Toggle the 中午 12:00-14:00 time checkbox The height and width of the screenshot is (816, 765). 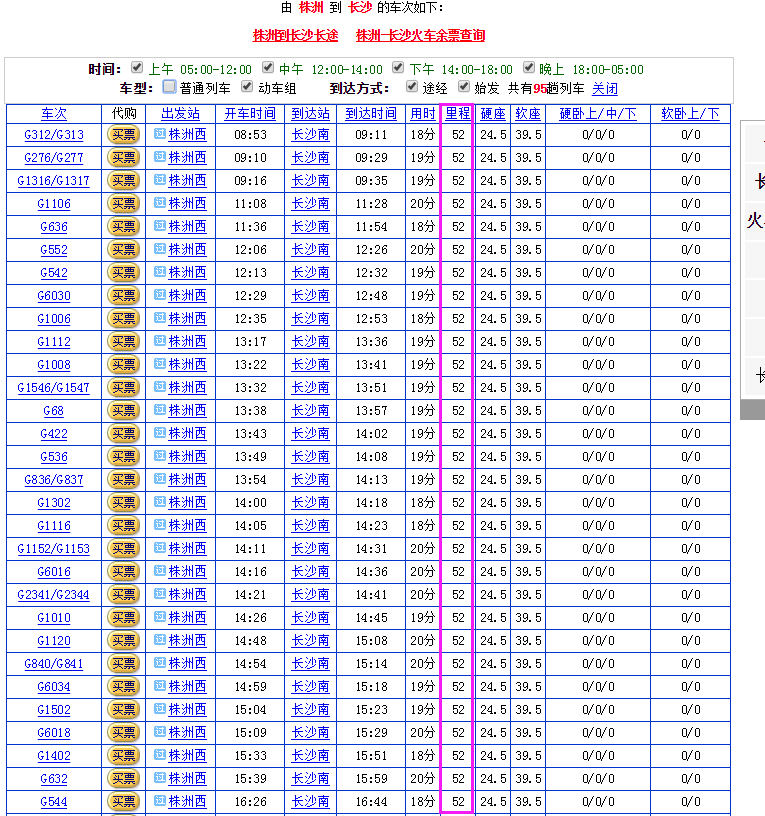click(268, 67)
